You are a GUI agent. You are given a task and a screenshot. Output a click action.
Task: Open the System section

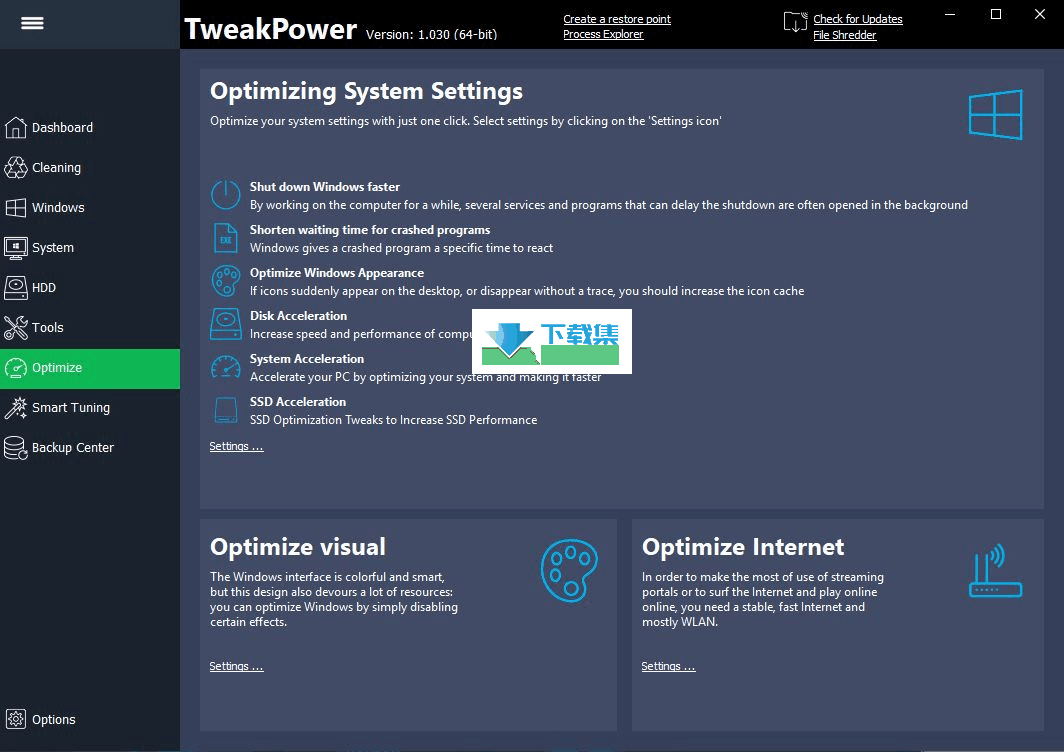click(90, 248)
